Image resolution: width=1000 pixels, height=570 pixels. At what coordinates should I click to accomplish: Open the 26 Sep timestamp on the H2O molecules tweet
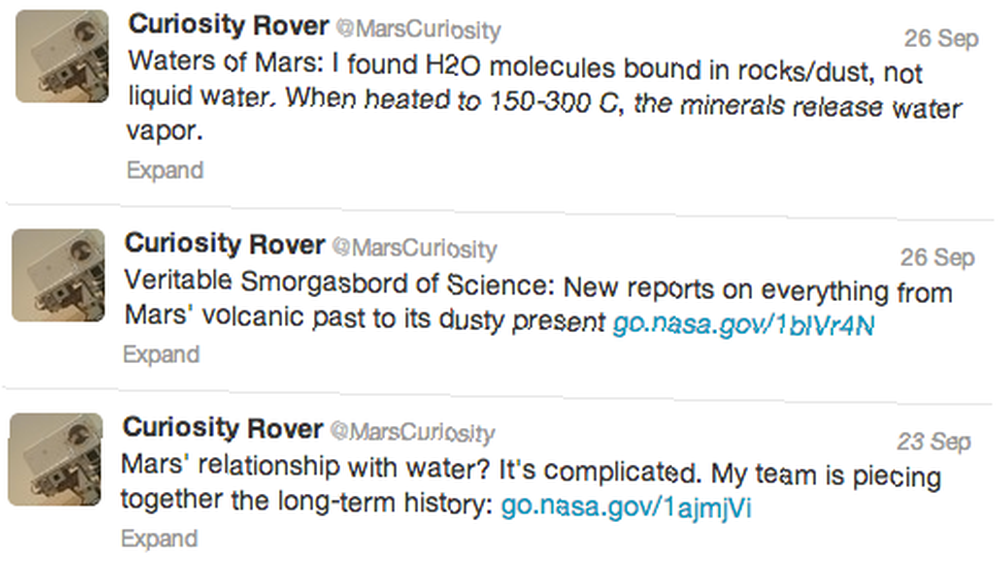pos(941,38)
